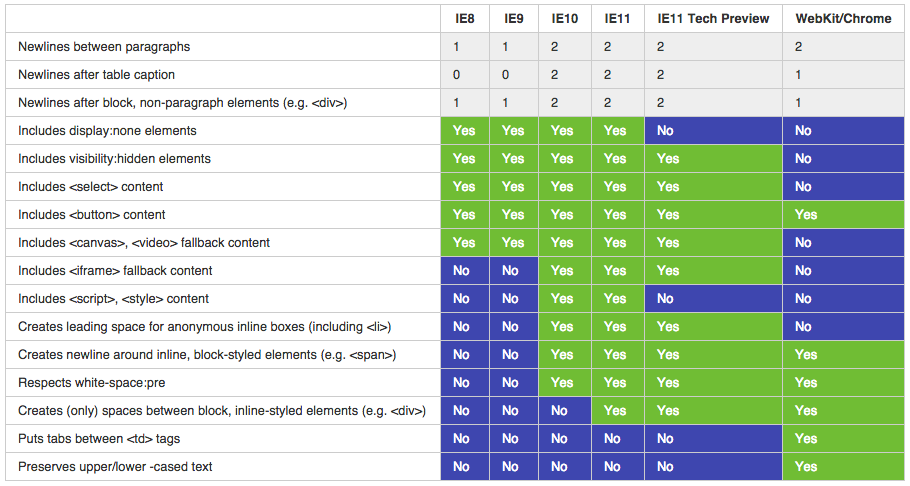Click the IE8 column header
The image size is (910, 486).
(x=464, y=19)
